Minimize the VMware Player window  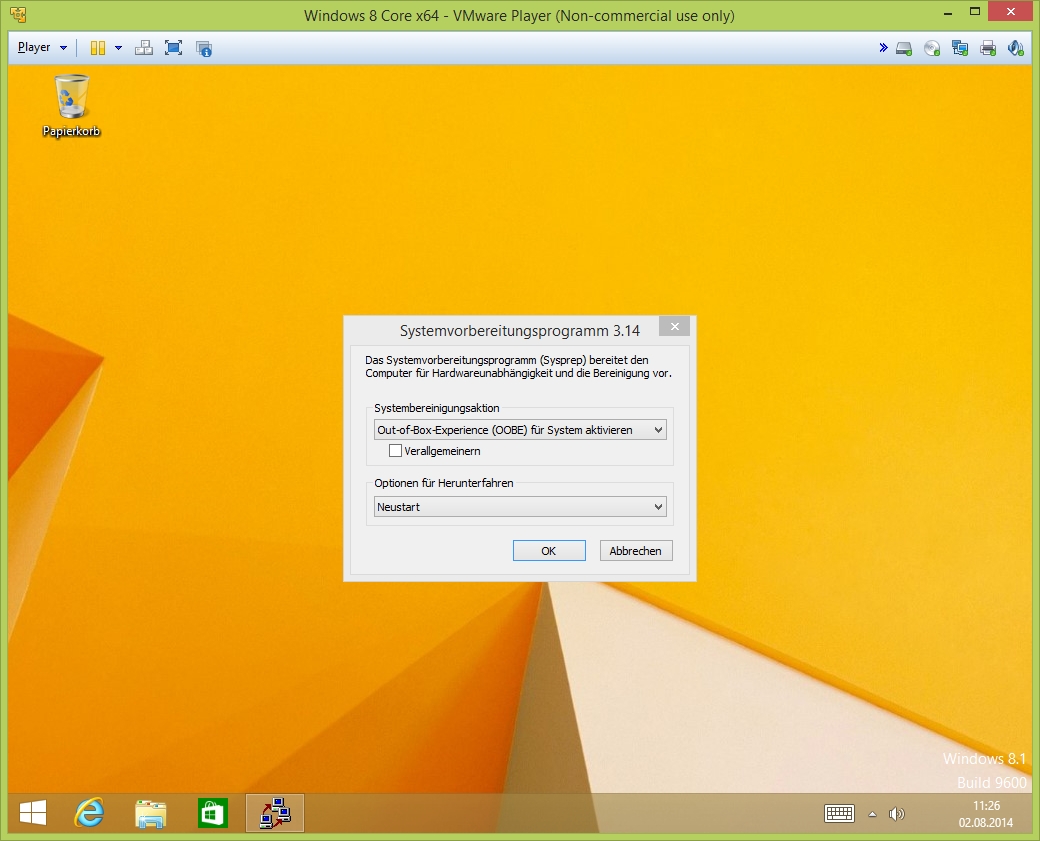click(948, 13)
